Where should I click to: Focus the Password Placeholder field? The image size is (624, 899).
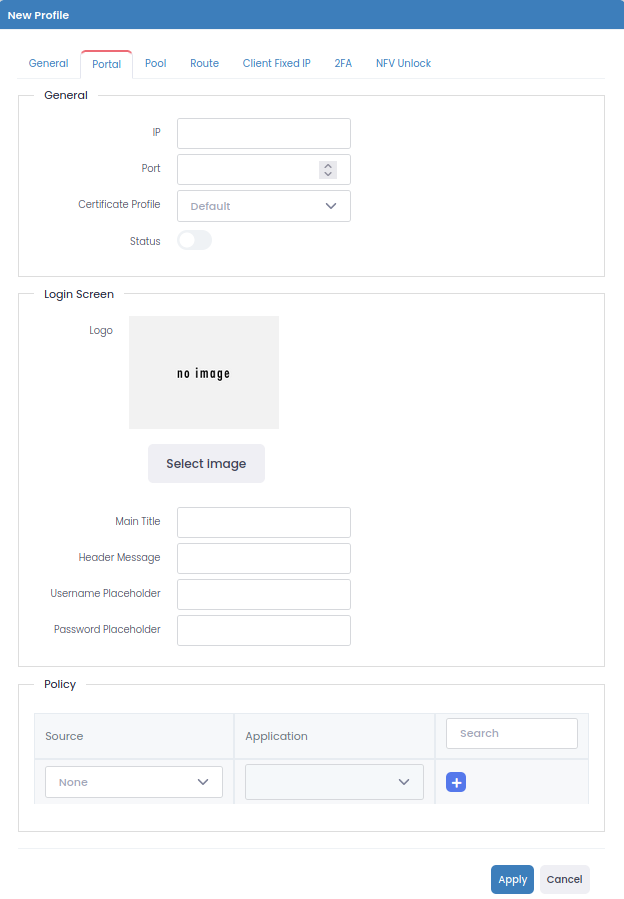pos(264,630)
